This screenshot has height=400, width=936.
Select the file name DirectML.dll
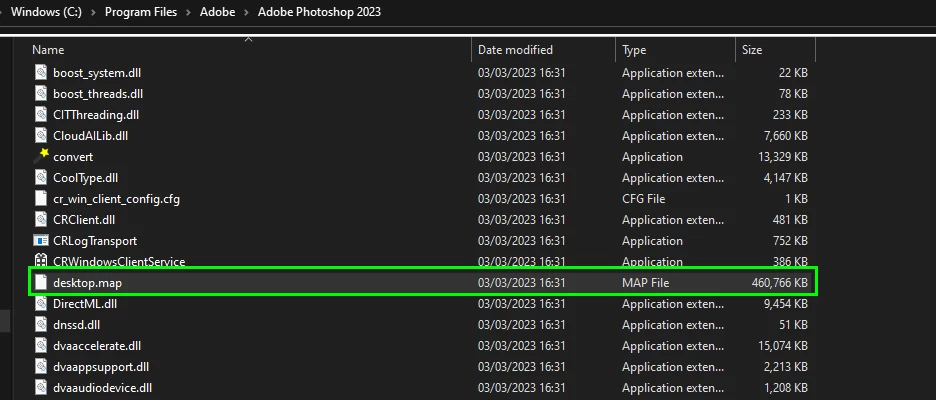[85, 304]
